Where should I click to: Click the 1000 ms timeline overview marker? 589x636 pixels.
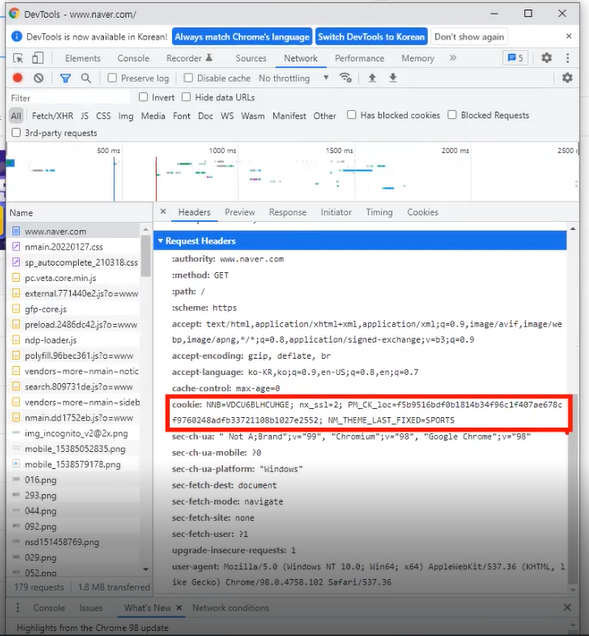tap(222, 150)
